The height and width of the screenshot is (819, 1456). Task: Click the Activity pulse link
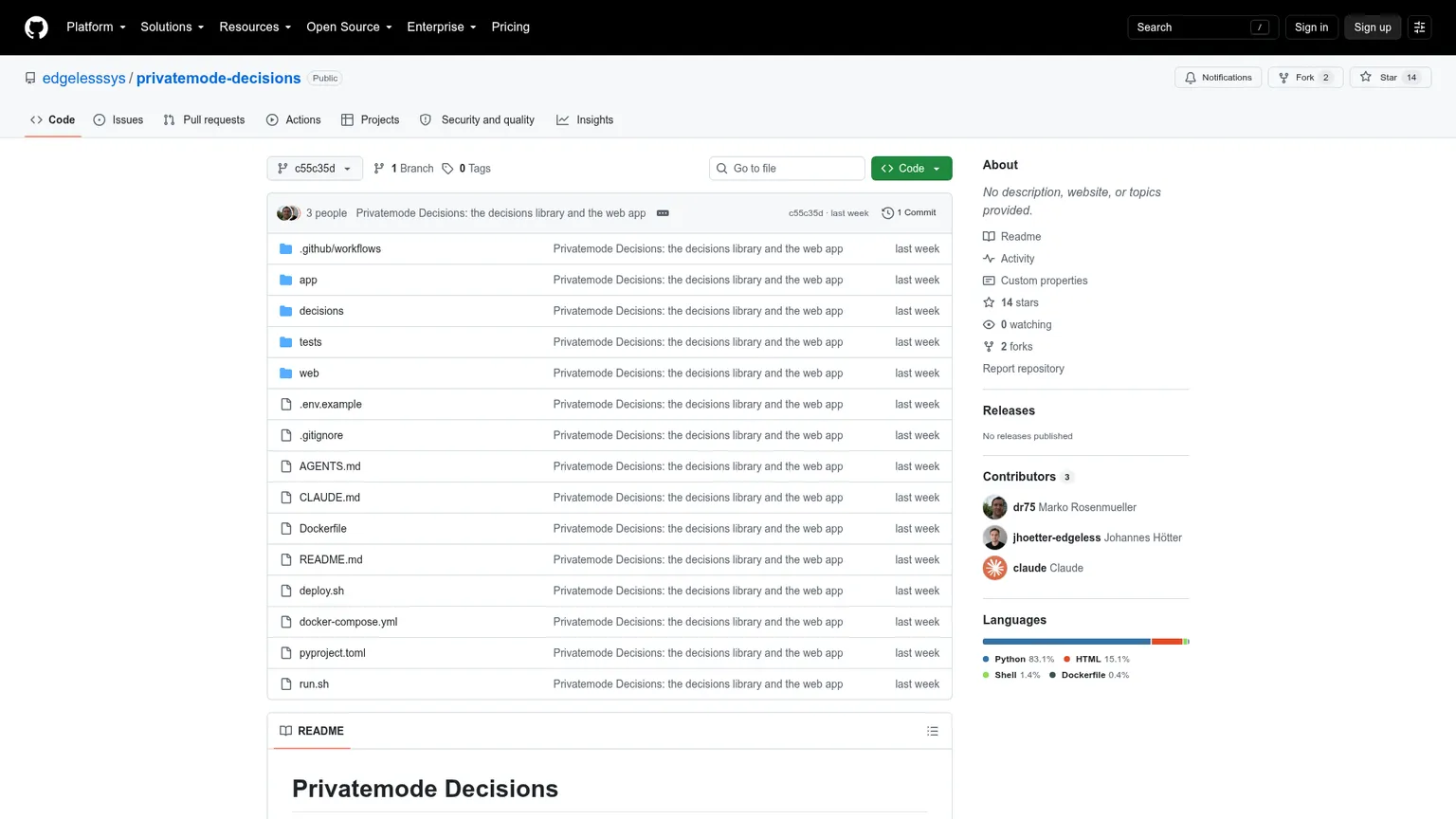coord(1009,259)
